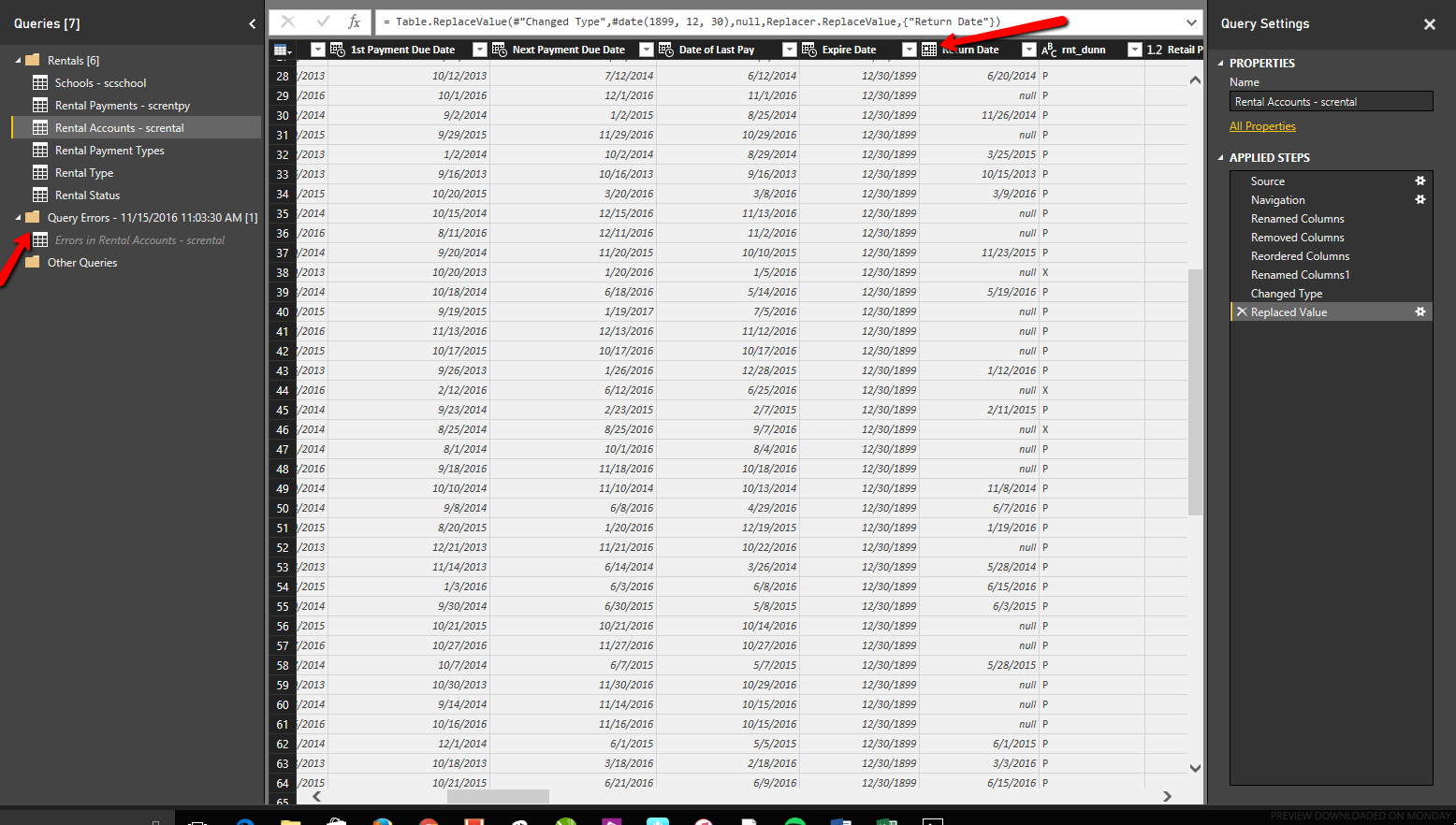Cancel the formula edit with the X icon
Viewport: 1456px width, 825px height.
click(288, 22)
